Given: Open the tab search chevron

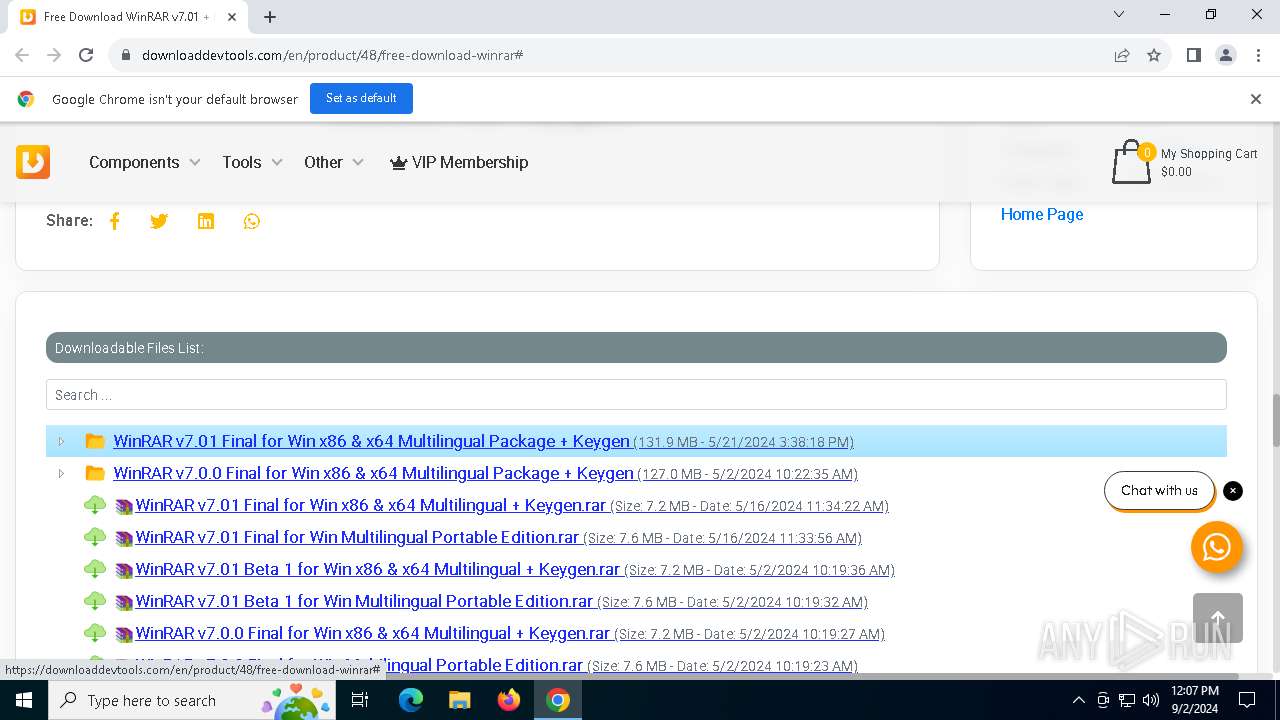Looking at the screenshot, I should [1119, 14].
